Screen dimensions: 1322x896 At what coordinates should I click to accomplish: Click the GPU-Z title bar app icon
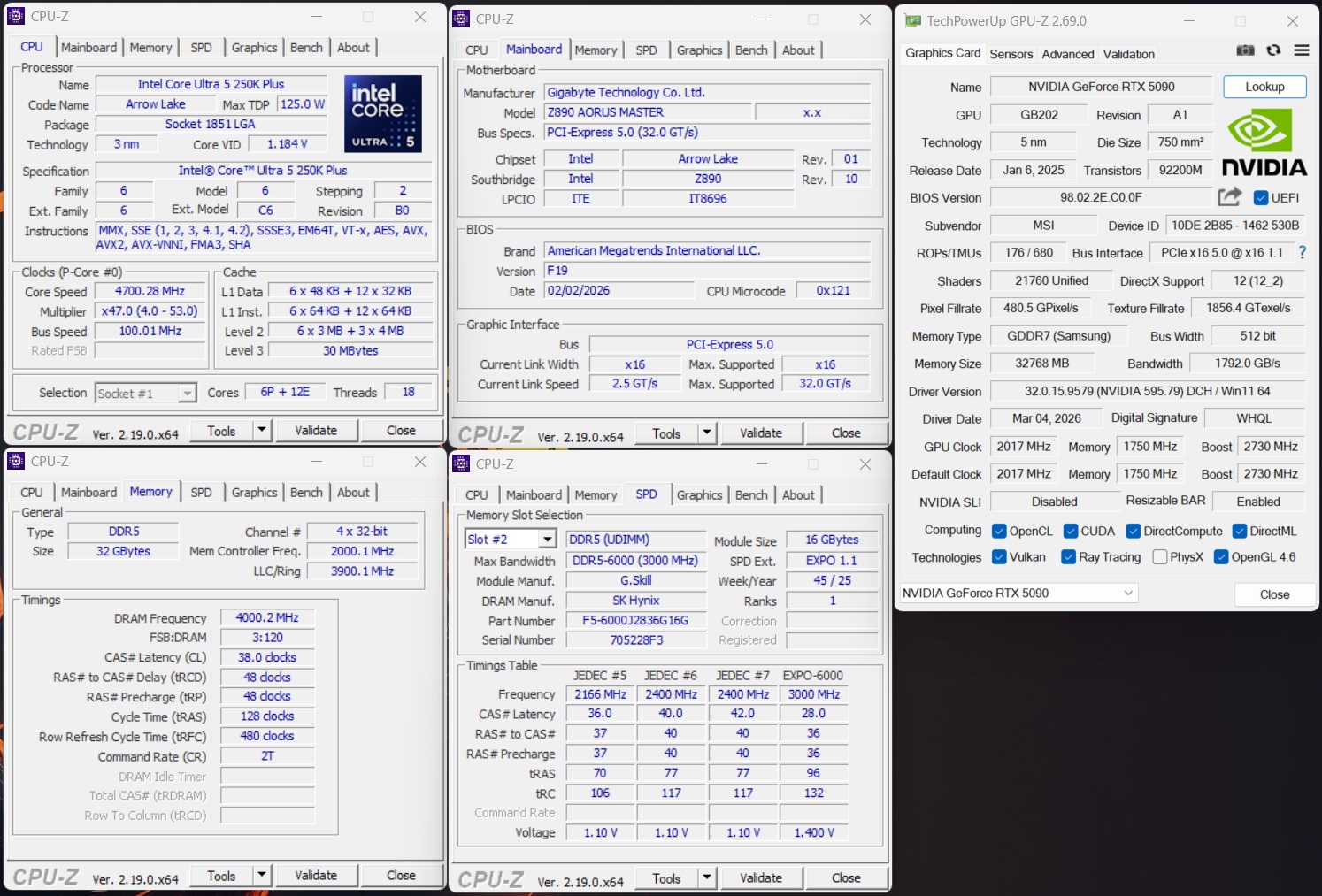tap(912, 21)
